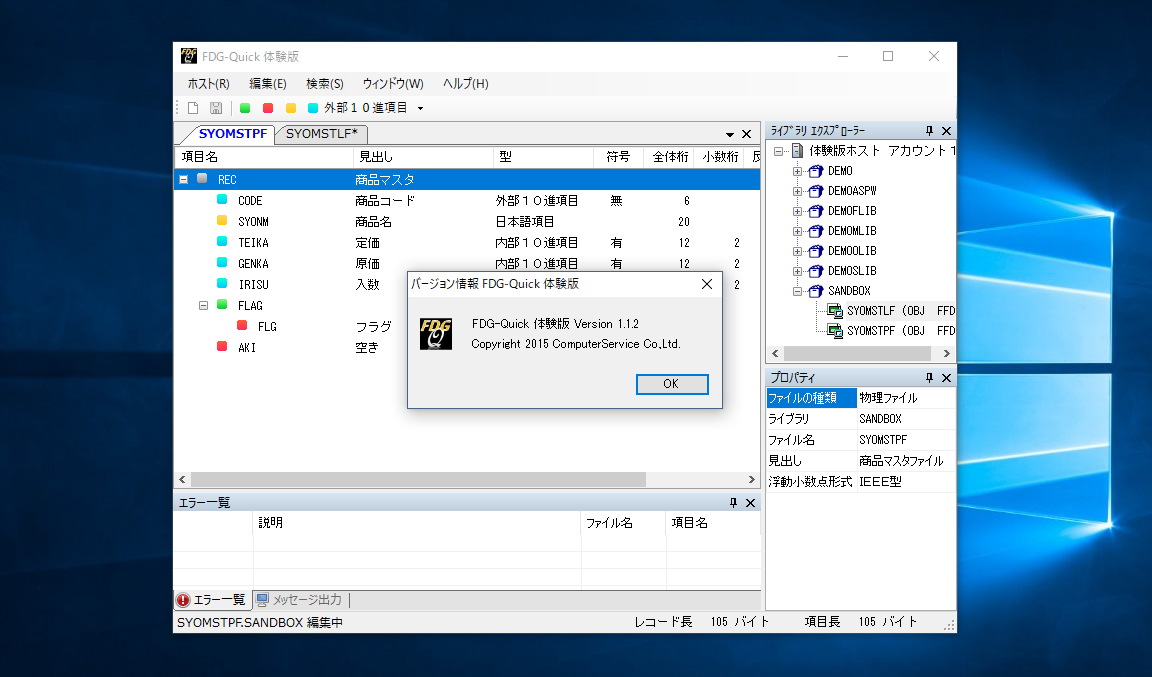Image resolution: width=1152 pixels, height=677 pixels.
Task: Expand the DEMO library node
Action: [797, 171]
